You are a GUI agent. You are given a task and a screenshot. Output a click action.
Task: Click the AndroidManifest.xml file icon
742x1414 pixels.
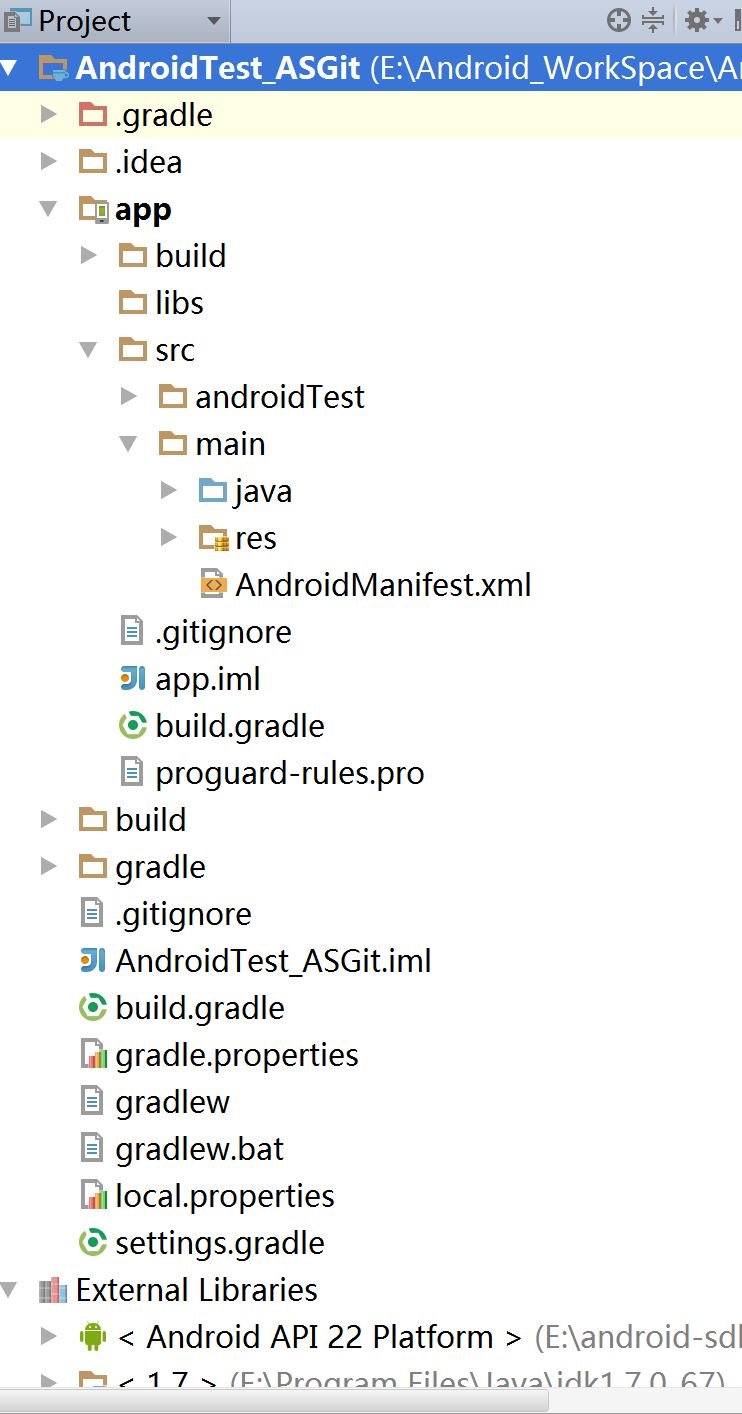[212, 585]
